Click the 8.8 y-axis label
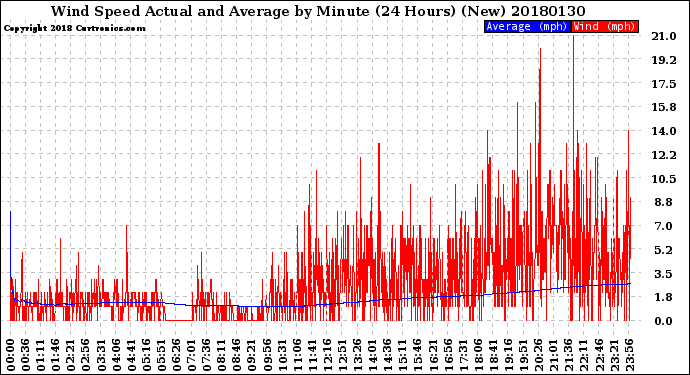 [664, 202]
